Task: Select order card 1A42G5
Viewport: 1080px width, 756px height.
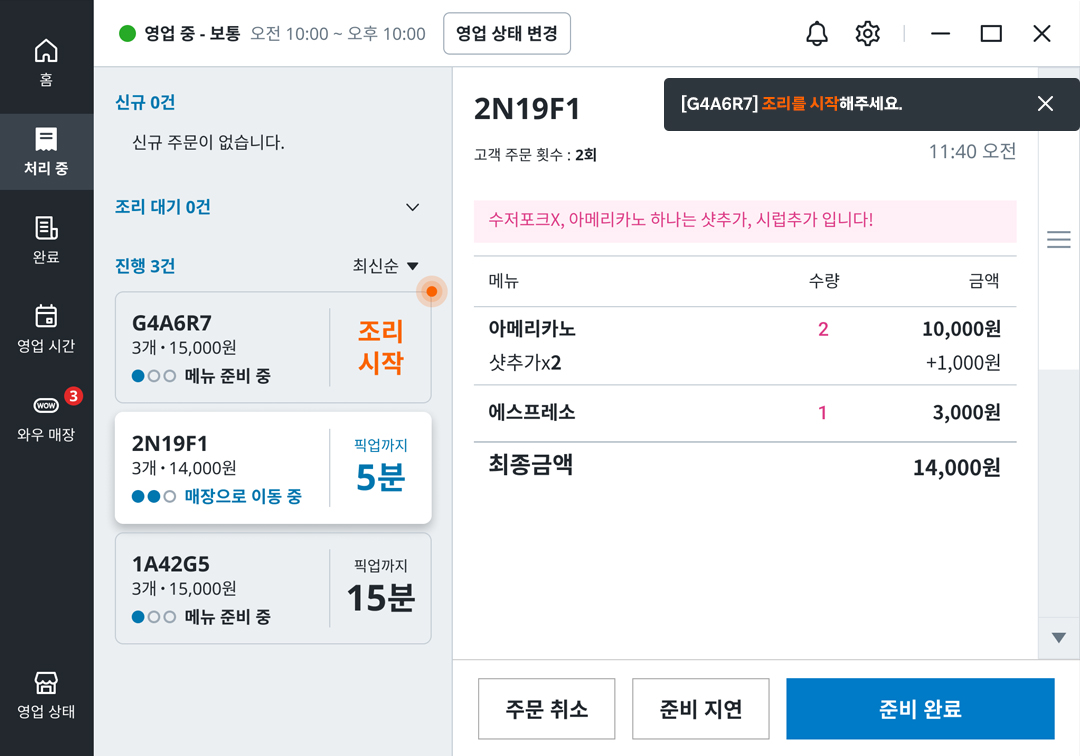Action: [273, 589]
